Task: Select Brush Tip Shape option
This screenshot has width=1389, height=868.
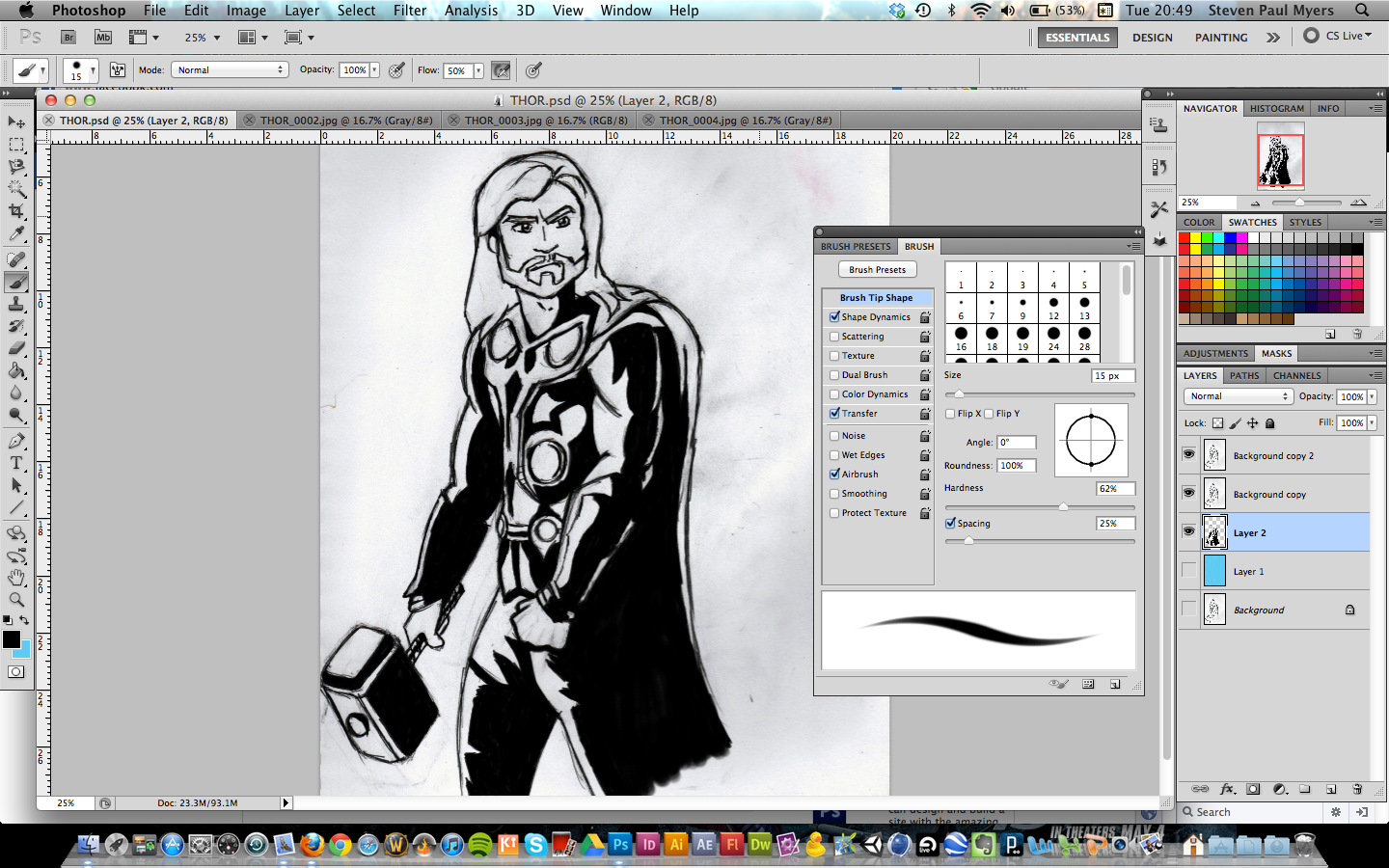Action: [x=876, y=298]
